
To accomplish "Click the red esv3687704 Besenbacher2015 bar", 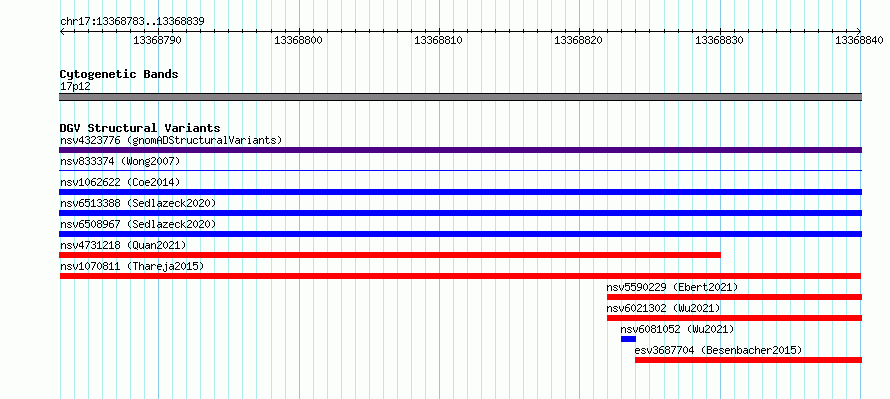I will pyautogui.click(x=748, y=360).
